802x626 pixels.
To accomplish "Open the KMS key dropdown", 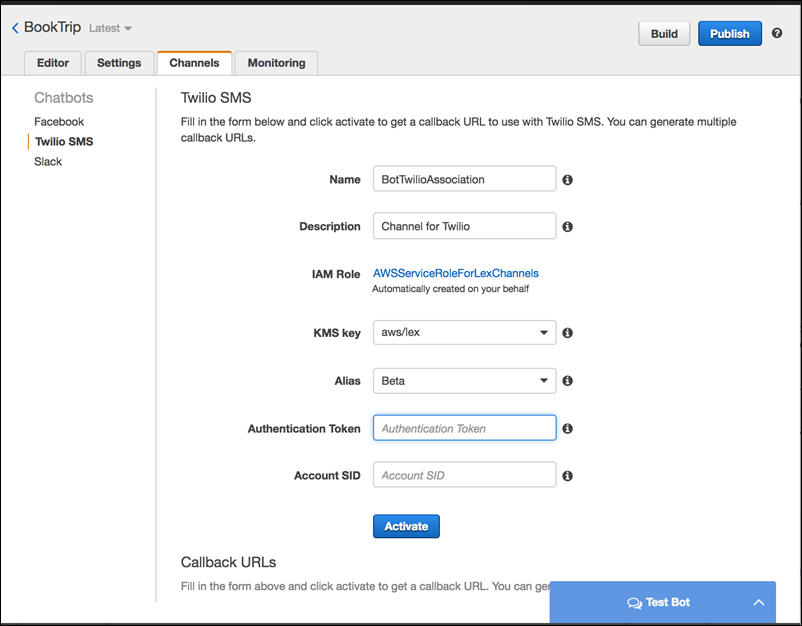I will pyautogui.click(x=464, y=333).
